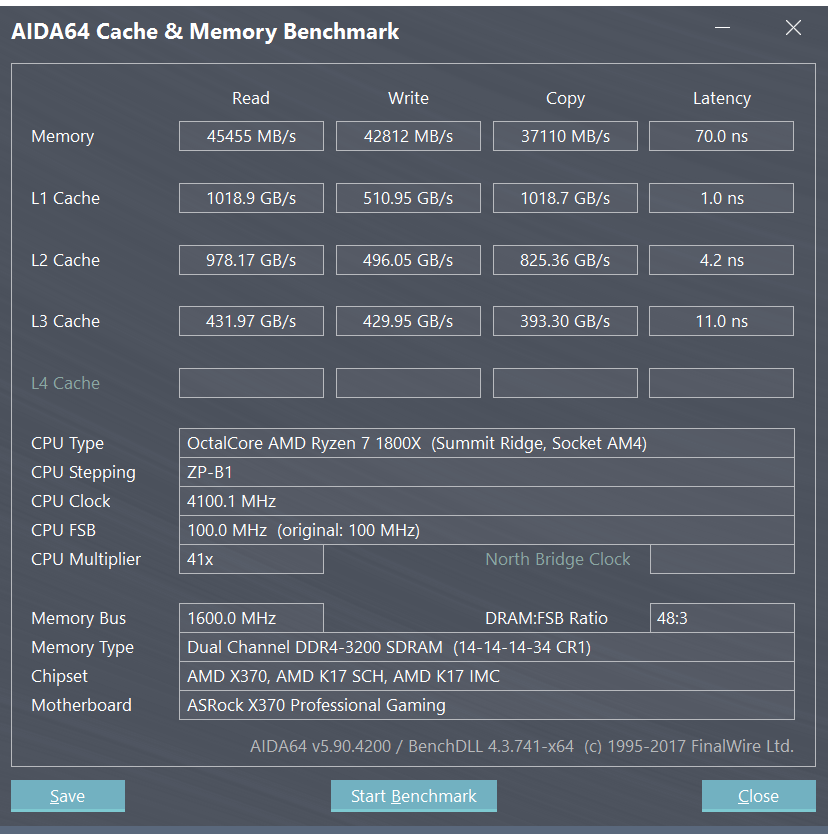Click the L3 Cache Copy value 393.30 GB/s
Viewport: 836px width, 838px height.
click(x=565, y=321)
